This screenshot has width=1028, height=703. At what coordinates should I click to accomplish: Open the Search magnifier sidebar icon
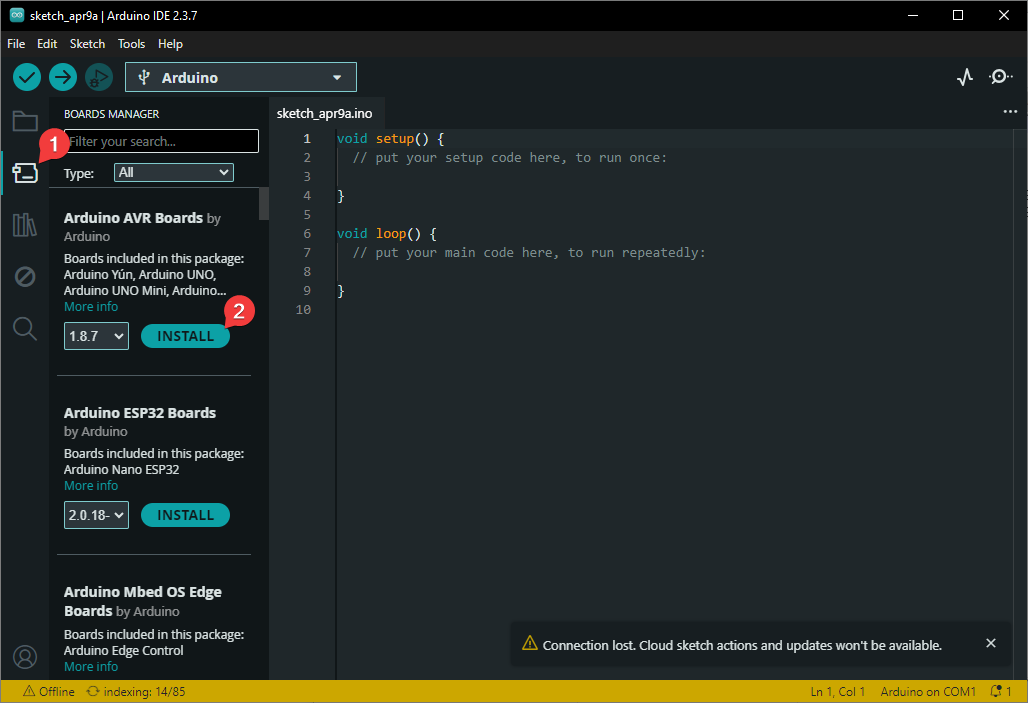pos(25,328)
